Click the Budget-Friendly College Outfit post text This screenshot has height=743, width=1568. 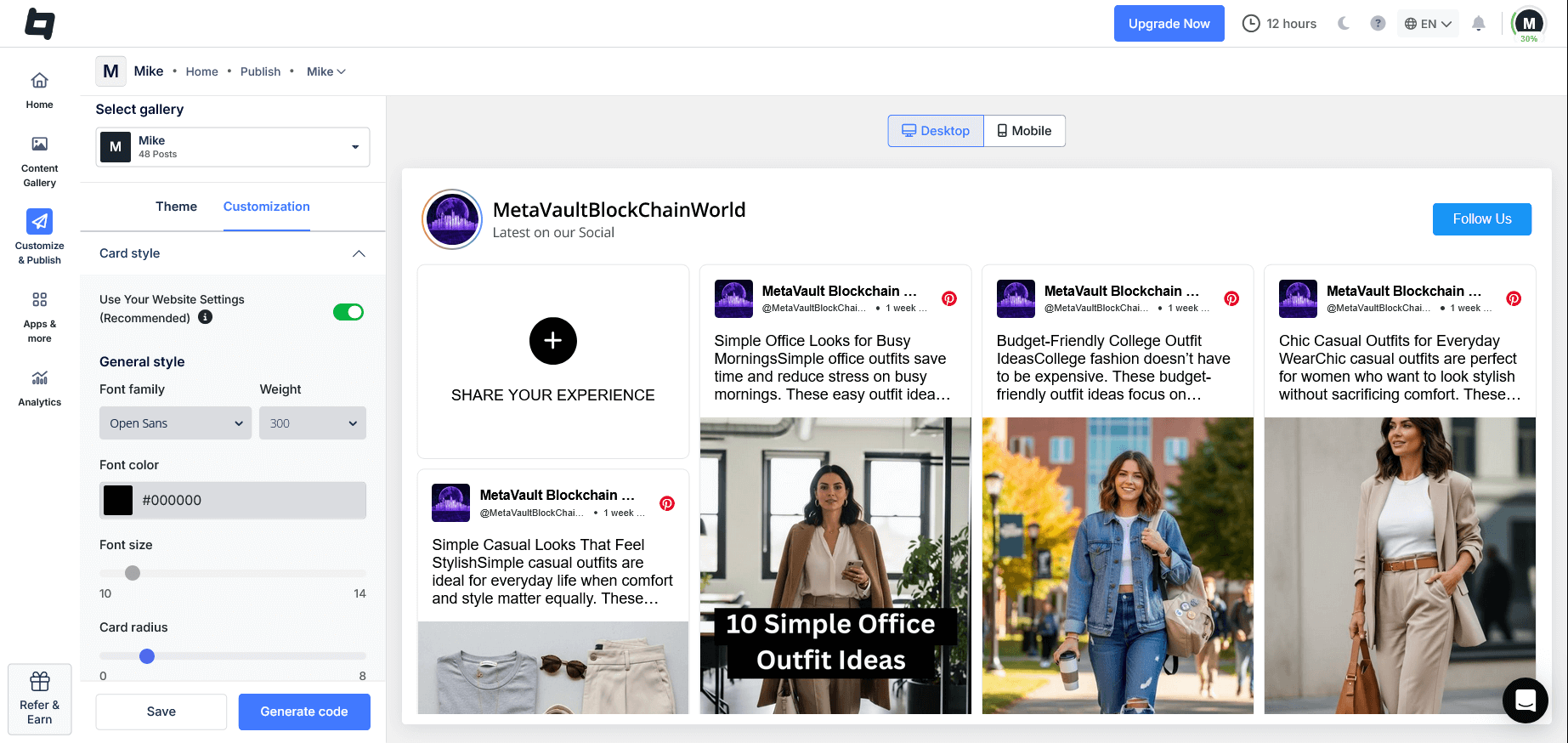[x=1113, y=367]
